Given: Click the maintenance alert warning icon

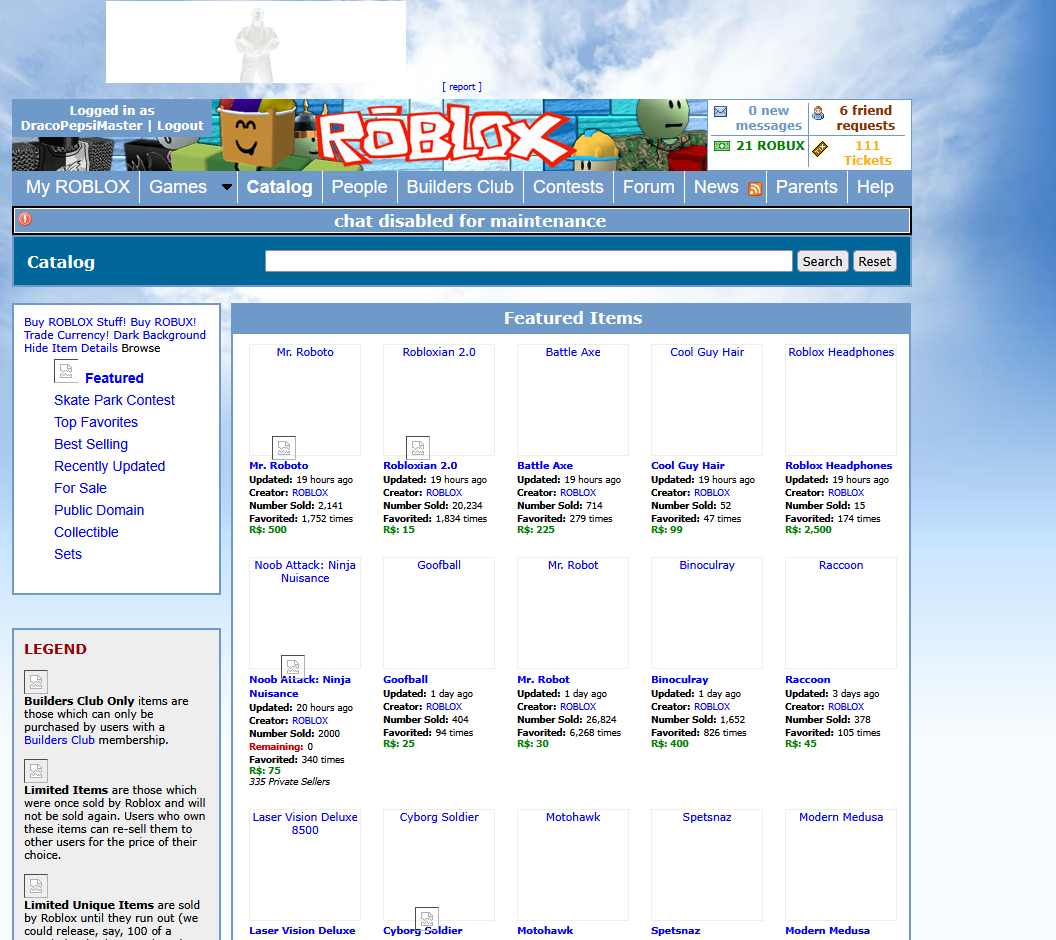Looking at the screenshot, I should click(x=25, y=220).
